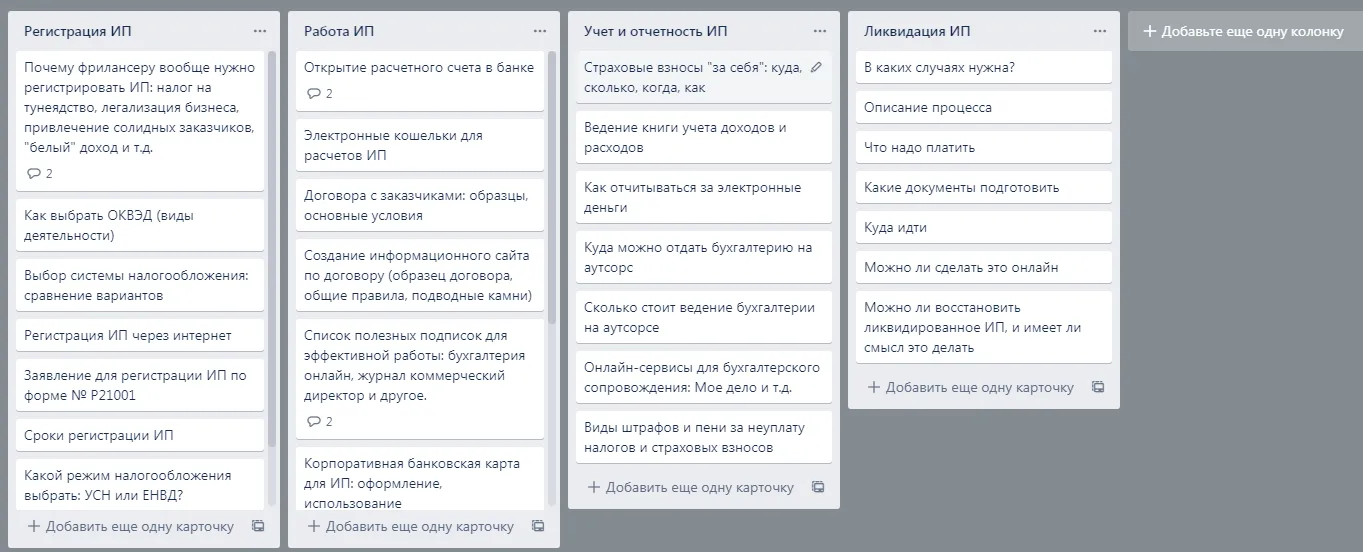
Task: Open the Ликвидация ИП list options menu
Action: pos(1100,31)
